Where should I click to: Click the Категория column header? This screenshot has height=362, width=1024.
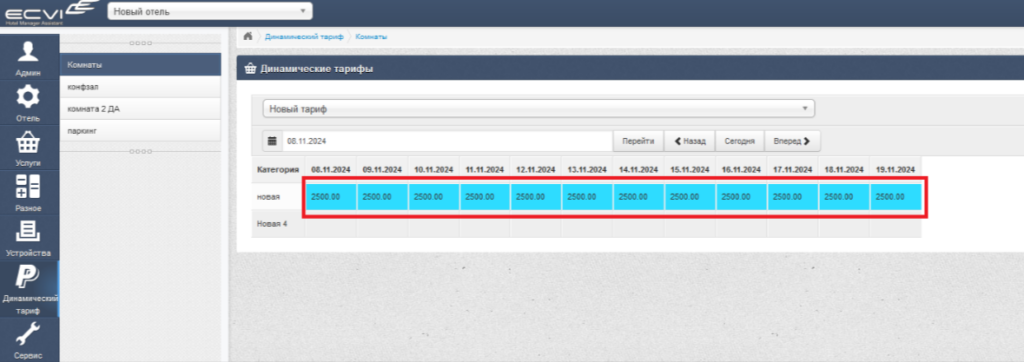[x=278, y=169]
